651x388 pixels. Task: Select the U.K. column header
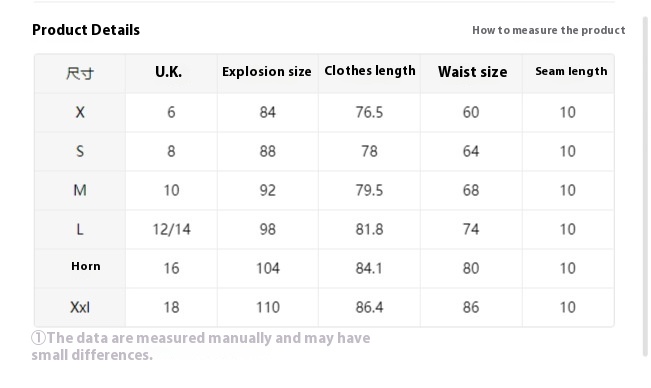tap(169, 72)
